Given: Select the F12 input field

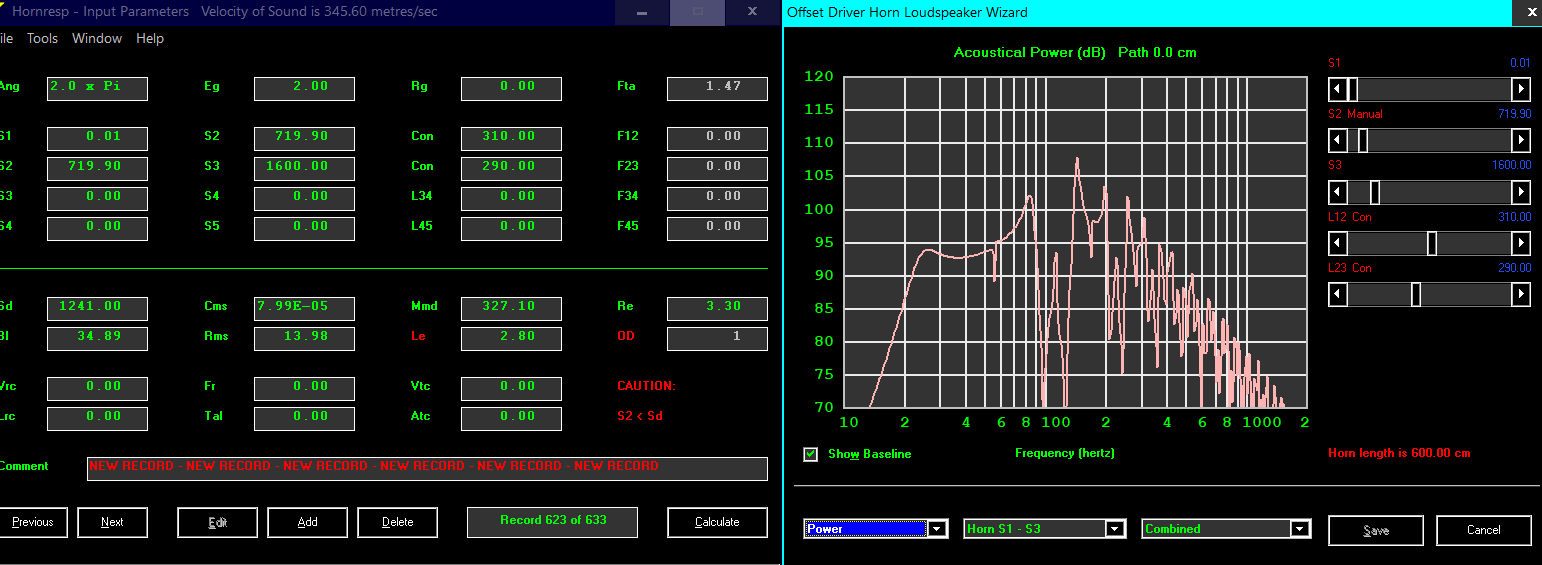Looking at the screenshot, I should (717, 138).
